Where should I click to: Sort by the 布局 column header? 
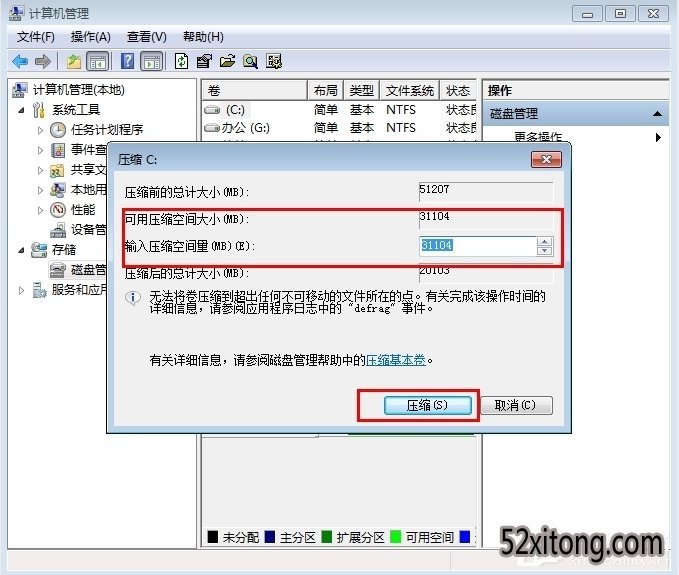pyautogui.click(x=326, y=90)
